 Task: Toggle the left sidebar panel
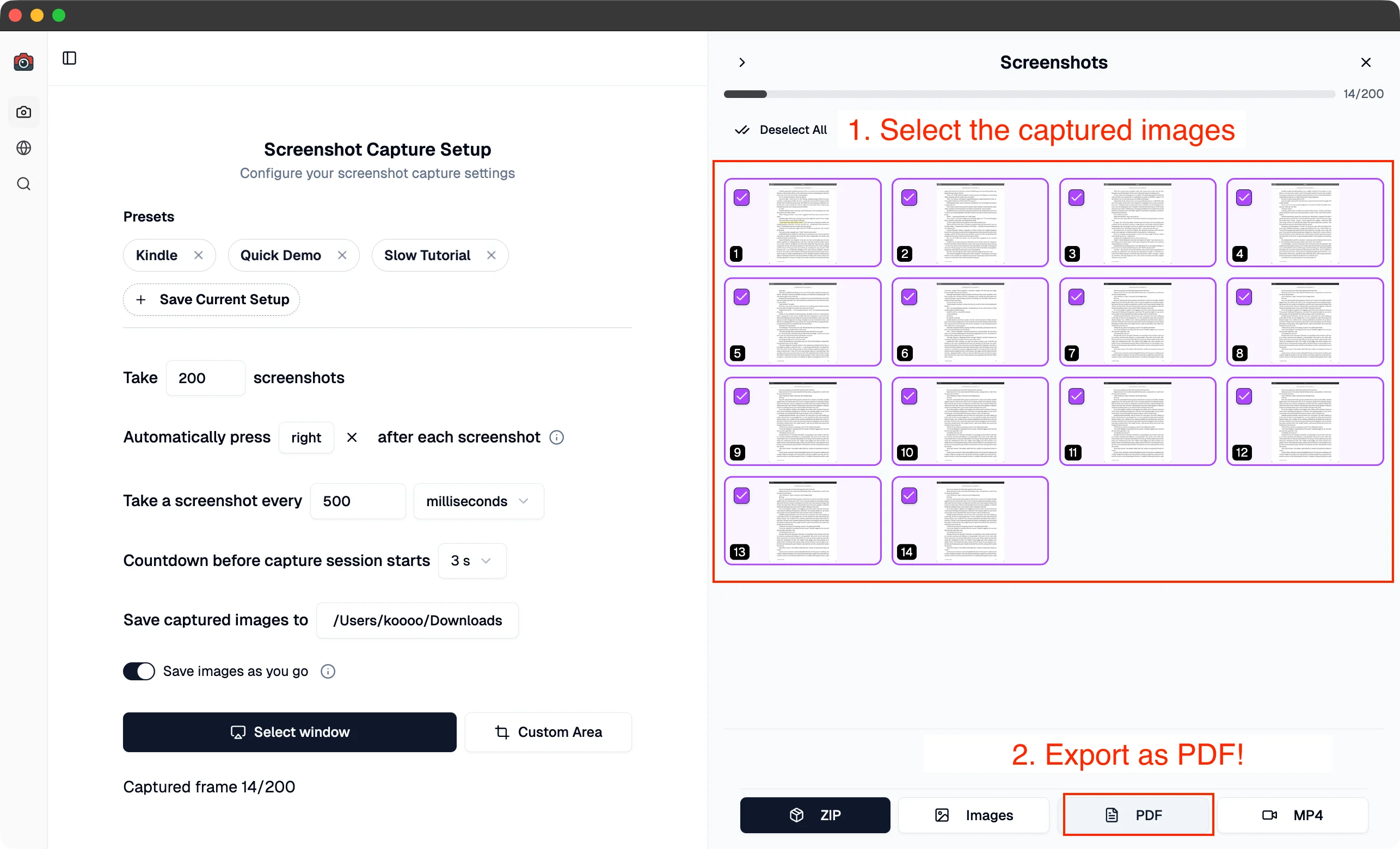[x=69, y=57]
